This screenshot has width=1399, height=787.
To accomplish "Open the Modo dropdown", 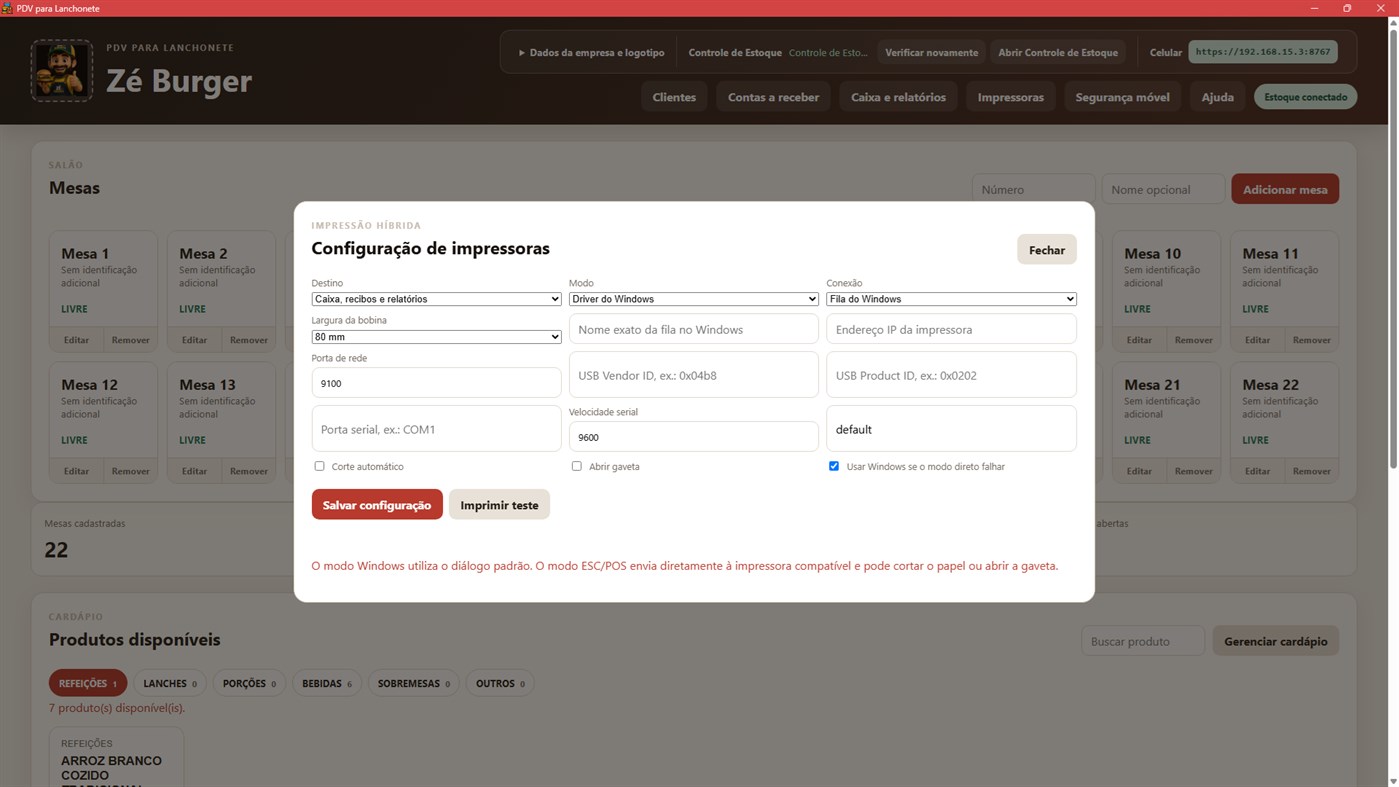I will pos(694,299).
